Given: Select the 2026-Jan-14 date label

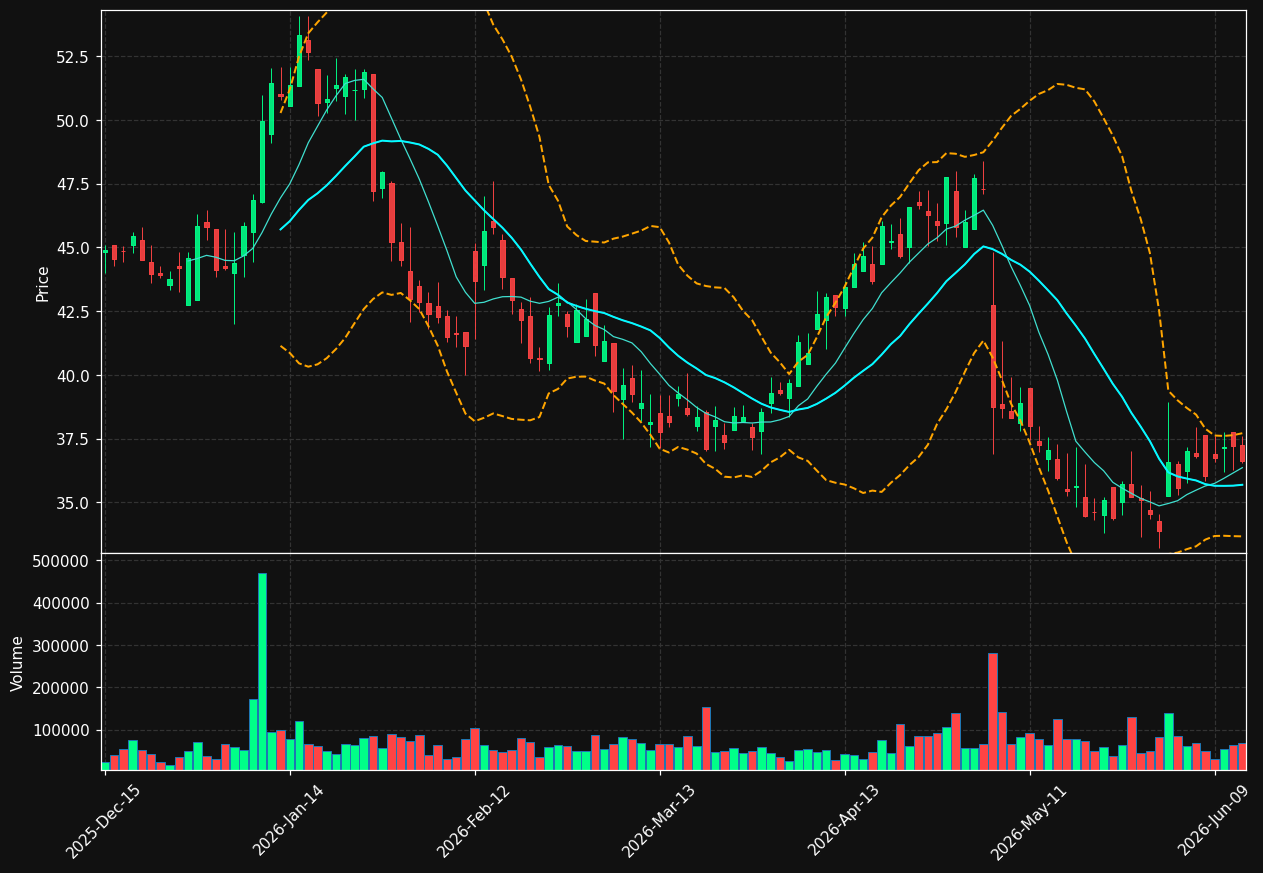Looking at the screenshot, I should (x=289, y=821).
